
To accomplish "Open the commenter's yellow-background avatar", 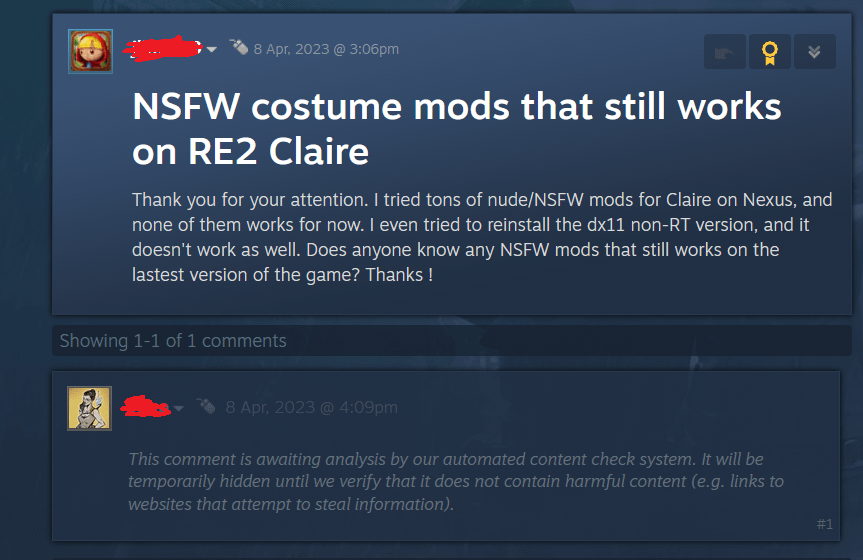I will tap(90, 408).
